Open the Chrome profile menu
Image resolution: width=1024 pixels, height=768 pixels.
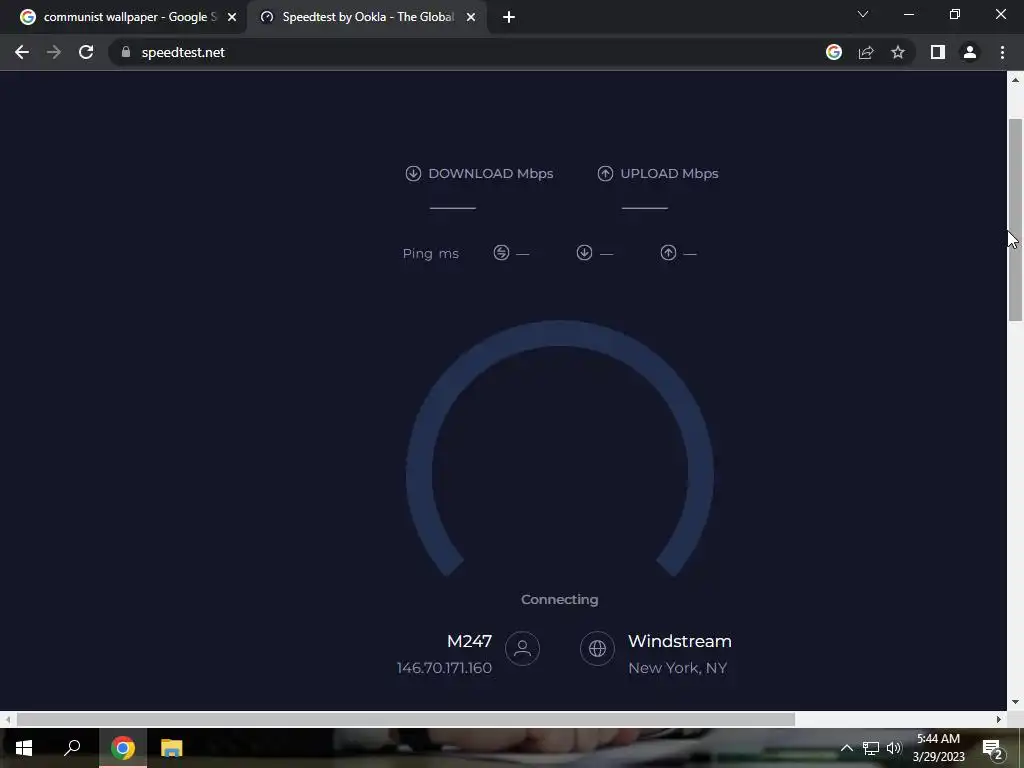pyautogui.click(x=970, y=52)
